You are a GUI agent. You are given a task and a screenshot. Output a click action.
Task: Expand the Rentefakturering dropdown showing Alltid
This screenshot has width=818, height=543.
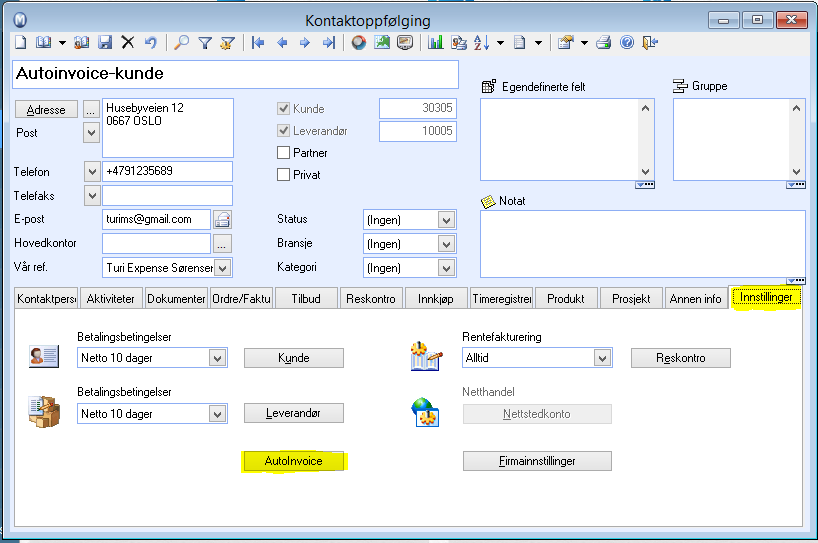point(602,358)
